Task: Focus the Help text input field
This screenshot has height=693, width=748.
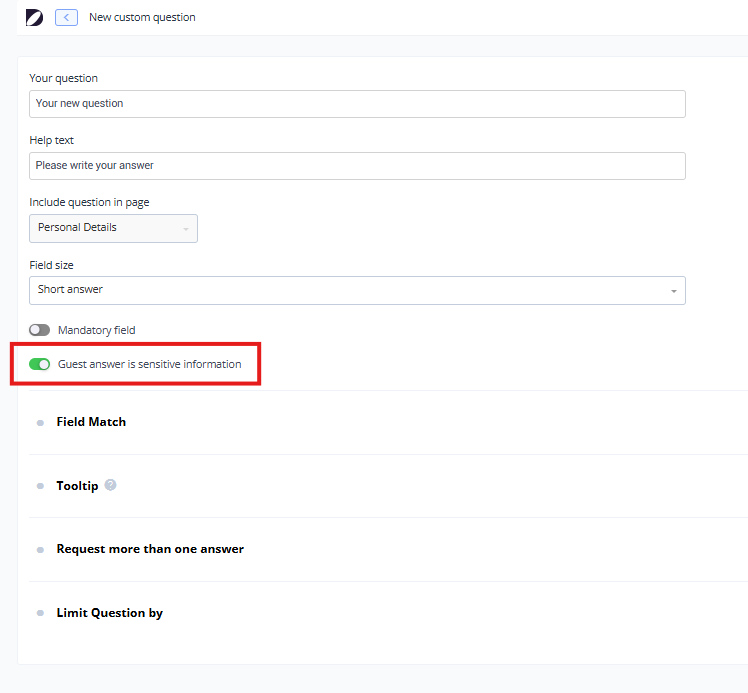Action: (x=357, y=166)
